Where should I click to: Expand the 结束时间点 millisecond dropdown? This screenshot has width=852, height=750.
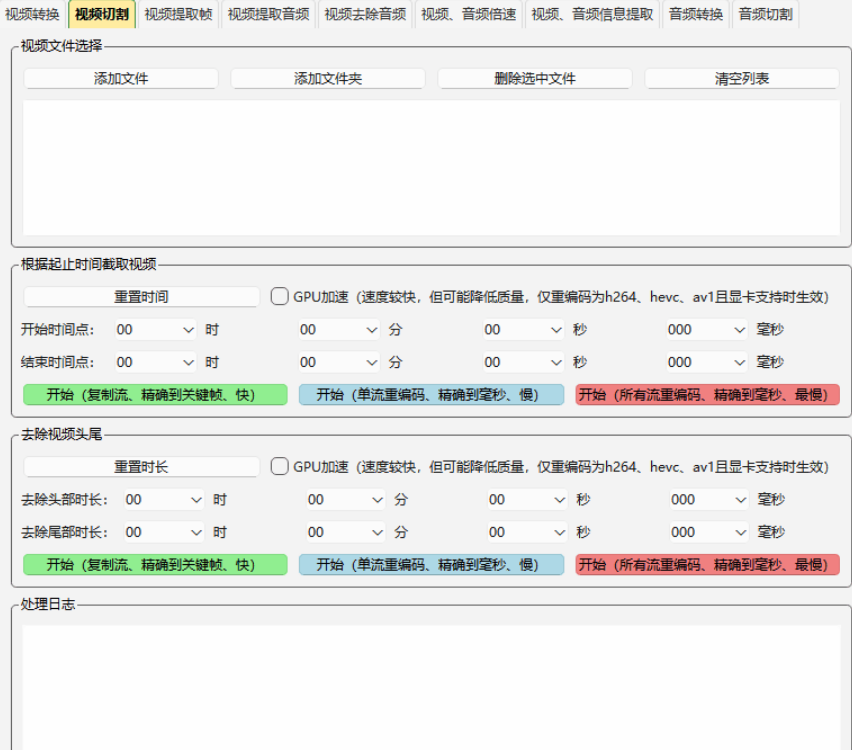[707, 362]
